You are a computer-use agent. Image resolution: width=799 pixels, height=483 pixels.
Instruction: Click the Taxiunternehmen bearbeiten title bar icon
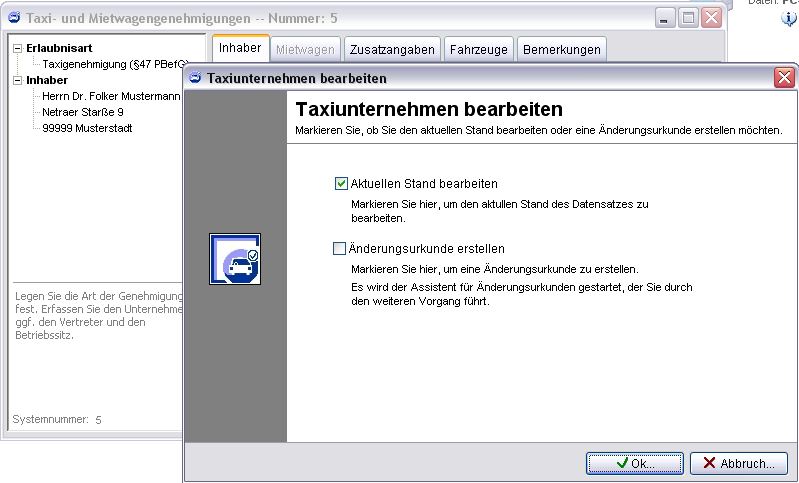[196, 78]
